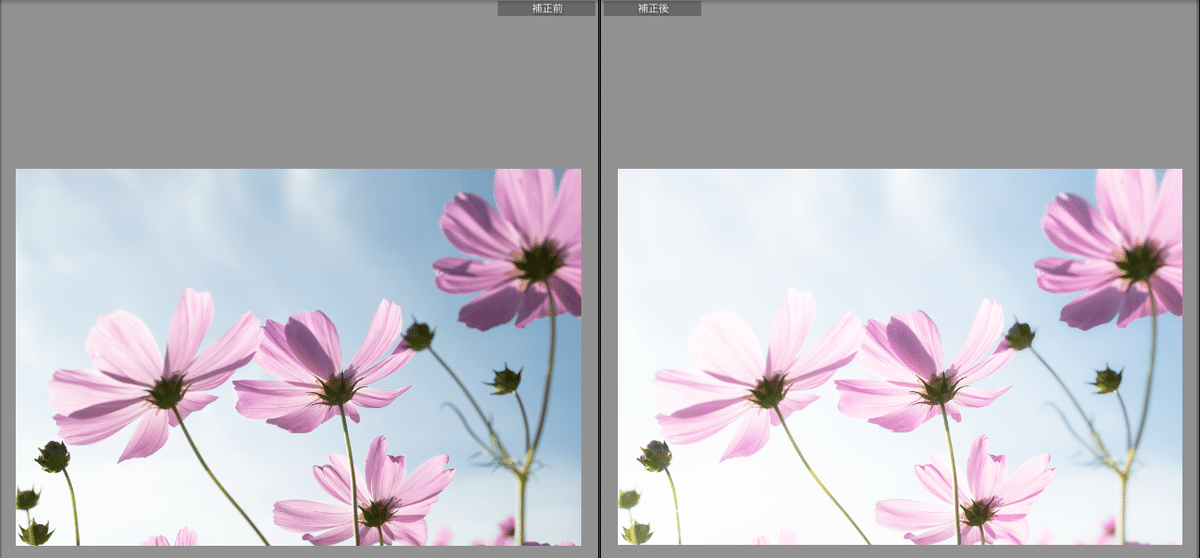The image size is (1200, 558).
Task: Click the middle flower's dark center in the after photo
Action: pyautogui.click(x=939, y=387)
